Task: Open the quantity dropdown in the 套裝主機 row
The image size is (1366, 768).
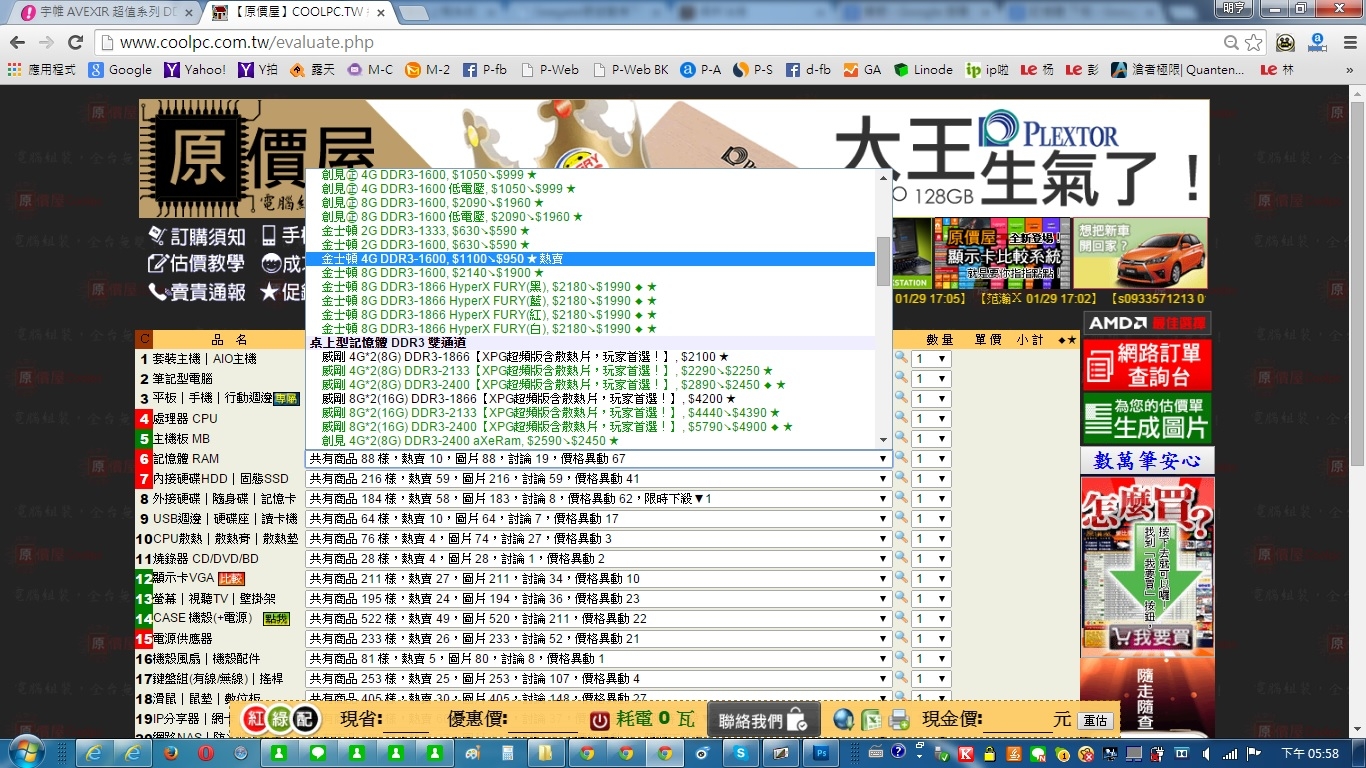Action: tap(930, 359)
